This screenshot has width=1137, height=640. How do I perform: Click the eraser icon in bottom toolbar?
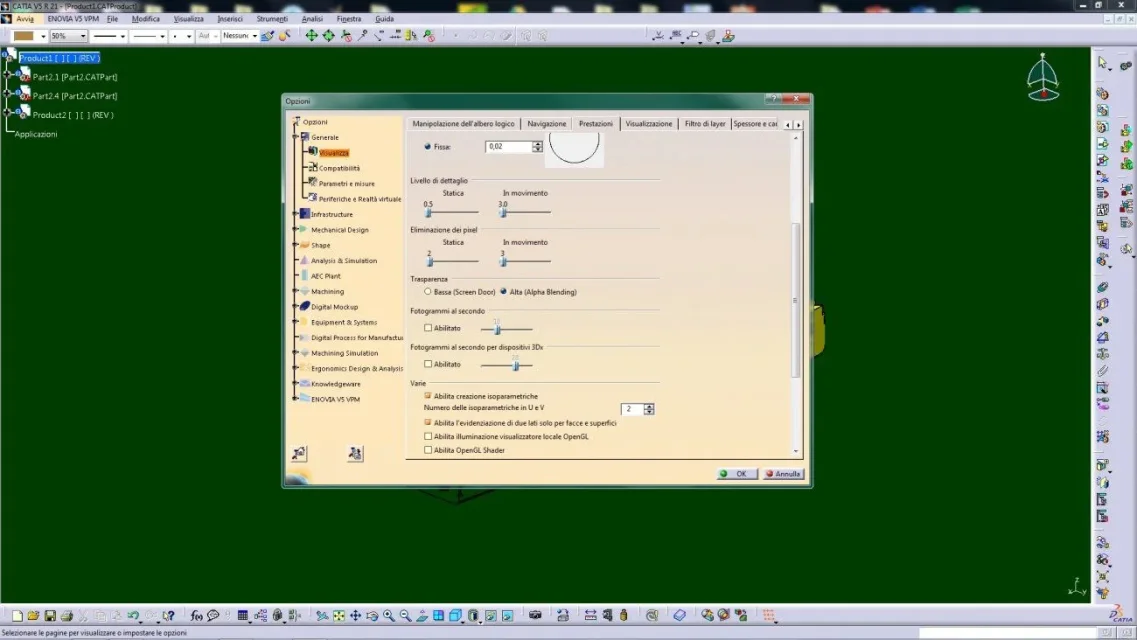tap(679, 615)
